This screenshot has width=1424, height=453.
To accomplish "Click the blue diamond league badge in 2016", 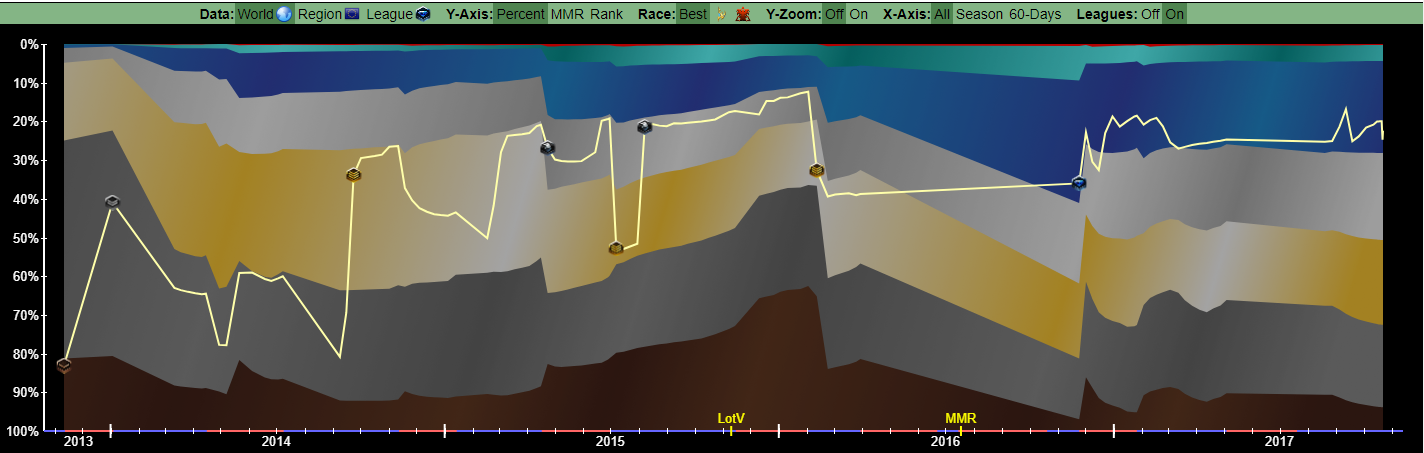I will tap(1079, 182).
